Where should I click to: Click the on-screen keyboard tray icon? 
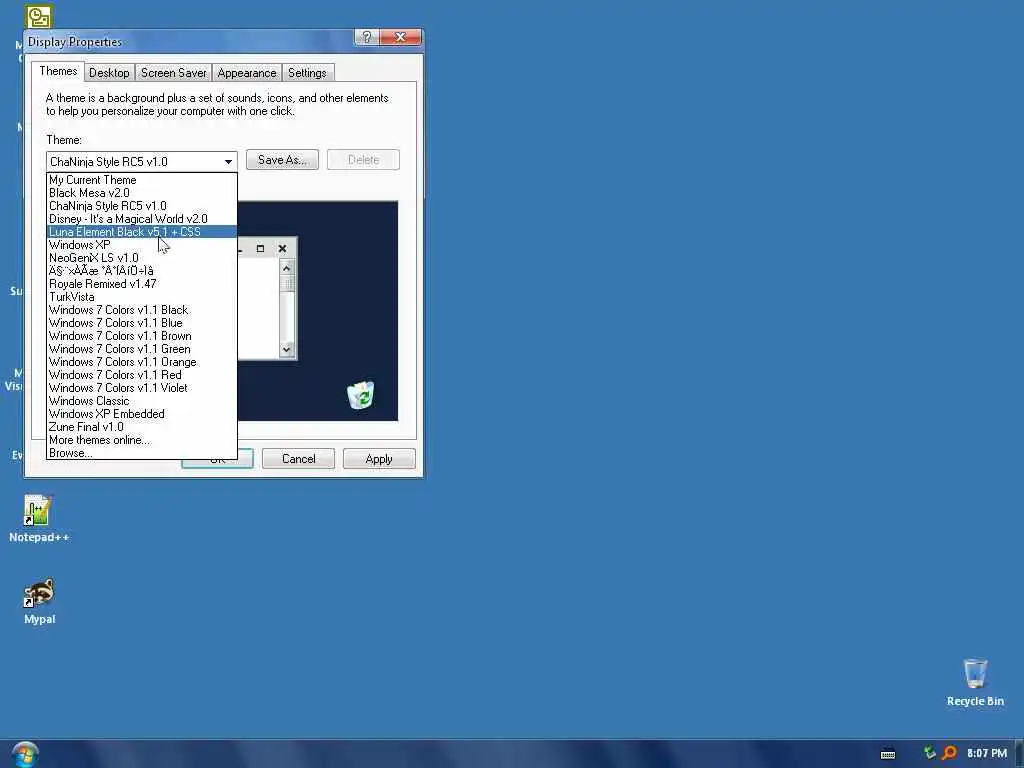888,754
